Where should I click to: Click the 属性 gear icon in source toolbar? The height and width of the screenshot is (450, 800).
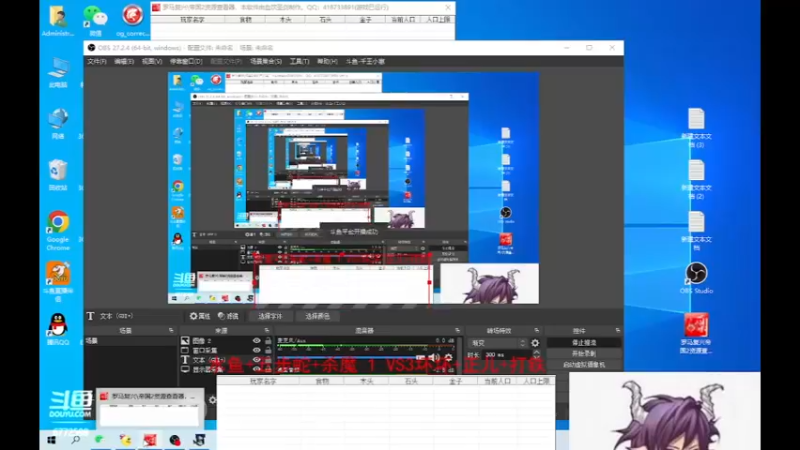(193, 316)
